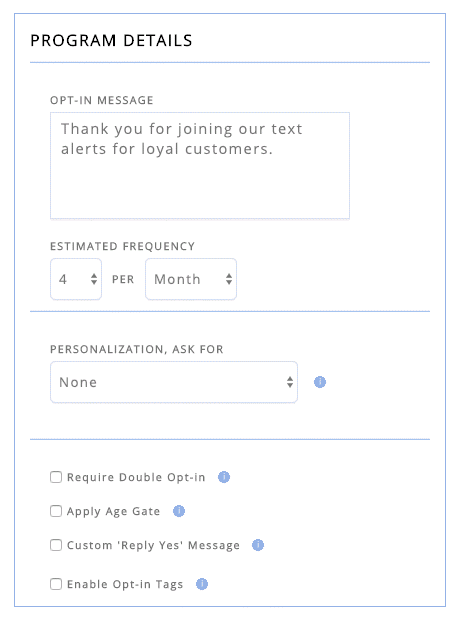Screen dimensions: 460x621
Task: Open the info tooltip beside Personalization dropdown
Action: 320,382
